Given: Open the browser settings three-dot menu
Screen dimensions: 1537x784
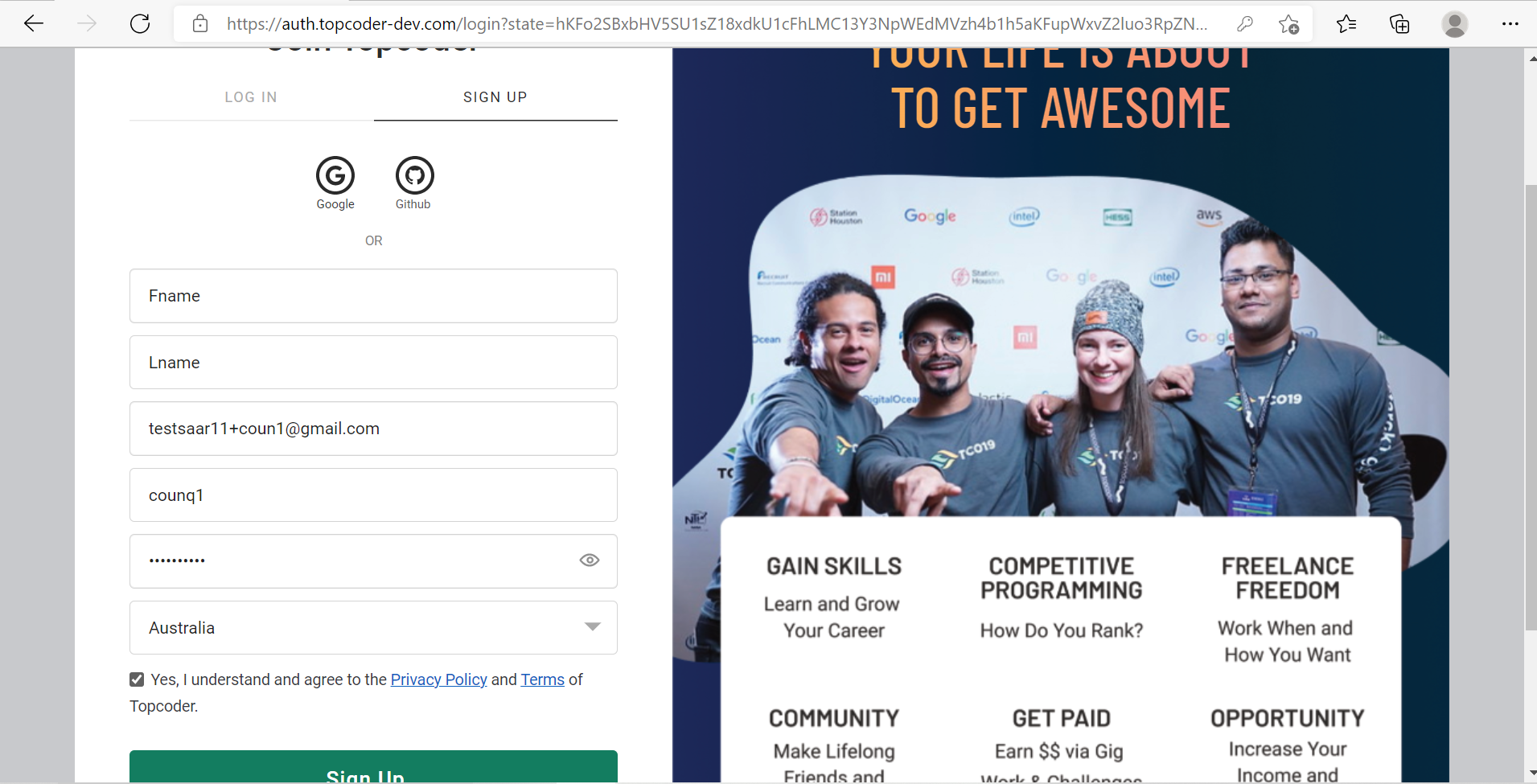Looking at the screenshot, I should coord(1512,25).
